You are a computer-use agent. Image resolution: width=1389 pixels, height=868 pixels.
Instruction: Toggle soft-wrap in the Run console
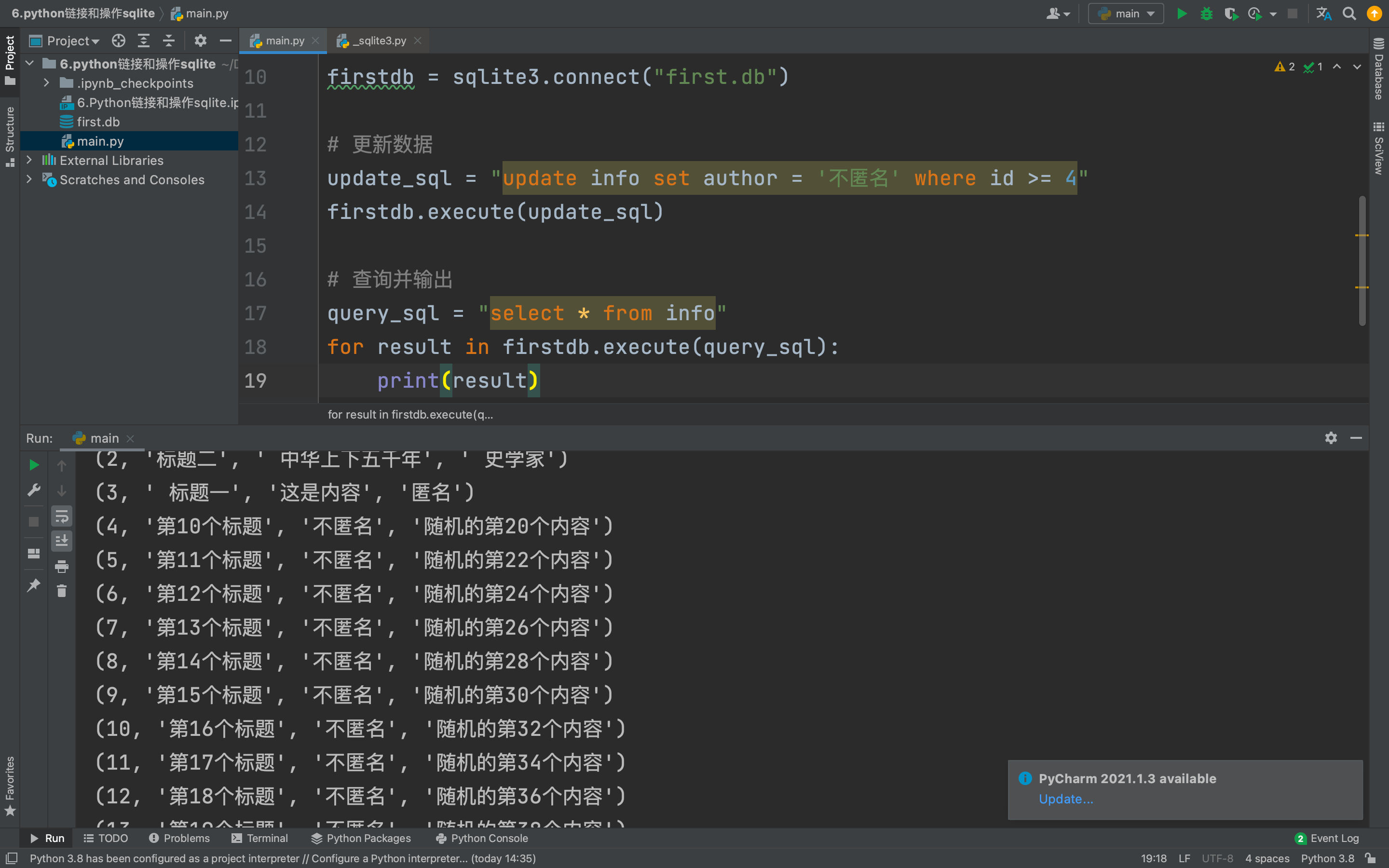pos(61,516)
